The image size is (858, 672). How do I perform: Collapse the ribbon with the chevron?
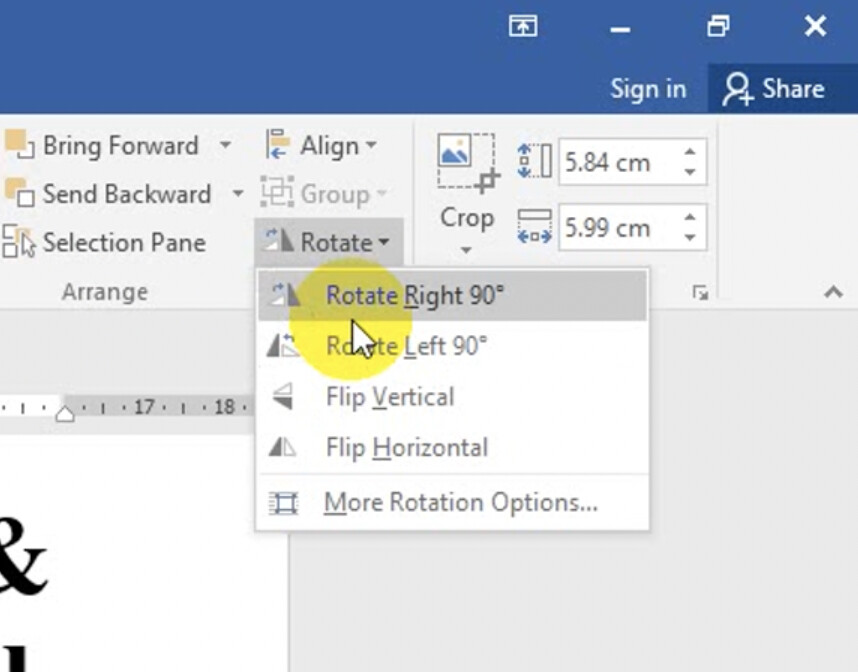pos(833,292)
